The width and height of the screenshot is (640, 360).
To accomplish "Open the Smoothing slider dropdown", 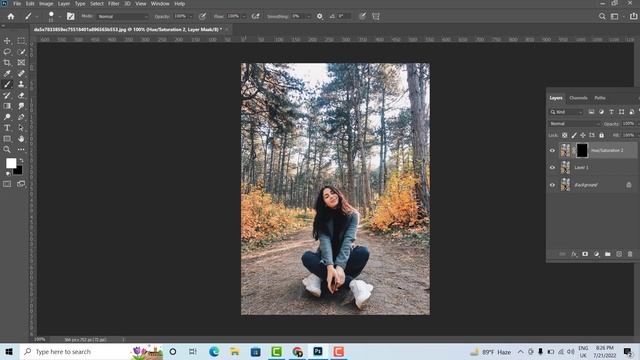I will tap(308, 16).
